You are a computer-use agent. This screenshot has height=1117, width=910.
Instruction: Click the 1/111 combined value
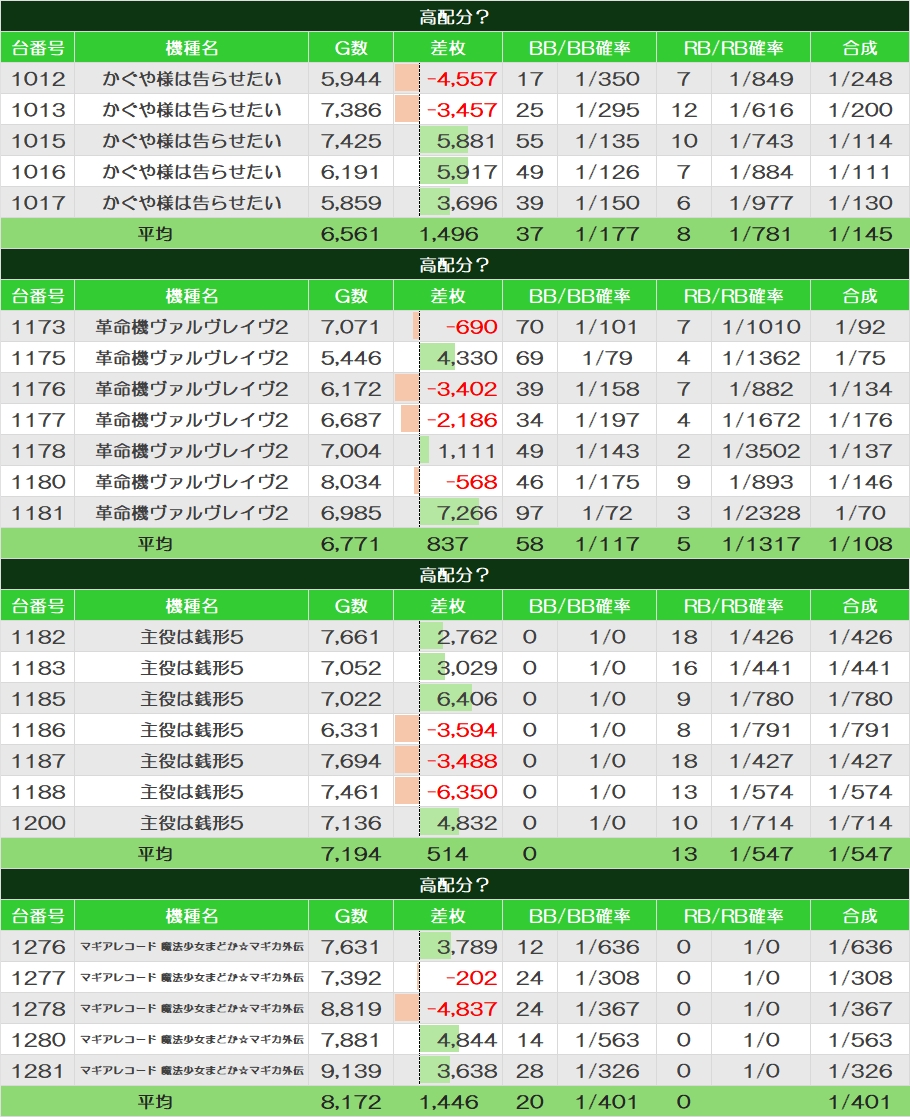click(x=860, y=172)
